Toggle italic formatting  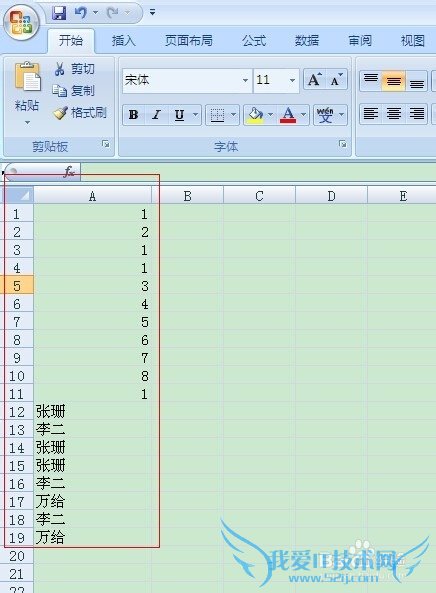click(156, 115)
